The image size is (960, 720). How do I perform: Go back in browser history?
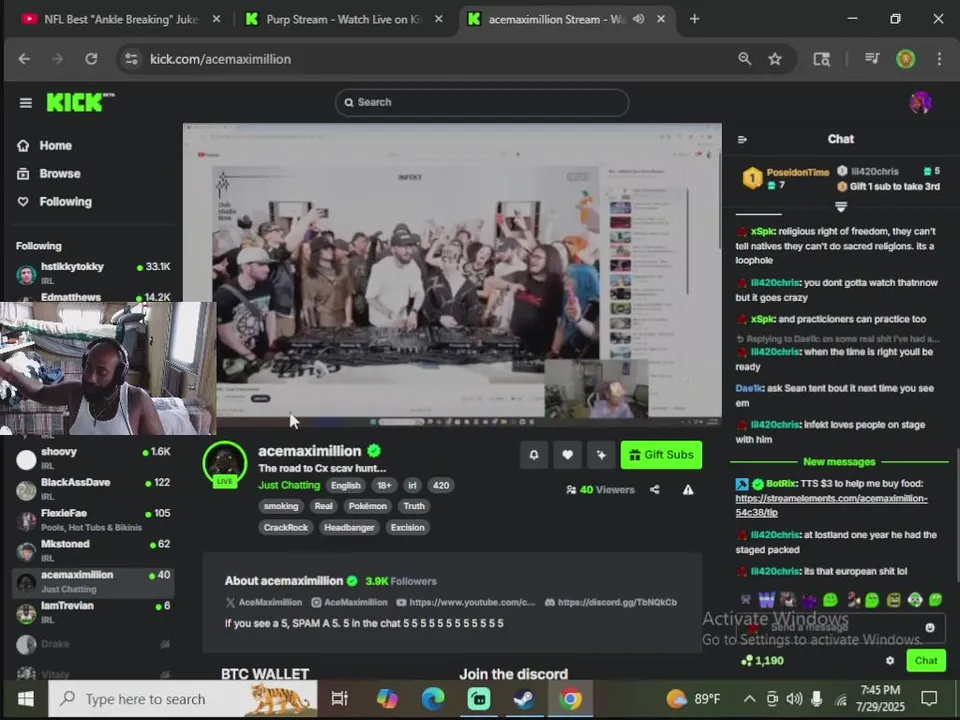[x=24, y=59]
